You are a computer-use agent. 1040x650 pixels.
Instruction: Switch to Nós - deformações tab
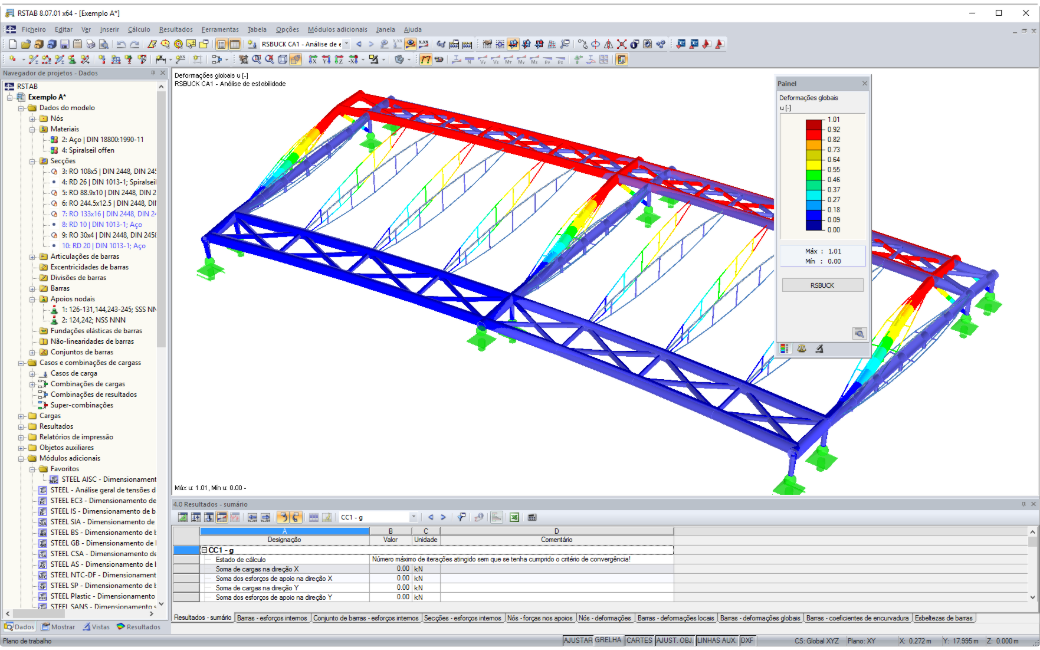coord(605,618)
